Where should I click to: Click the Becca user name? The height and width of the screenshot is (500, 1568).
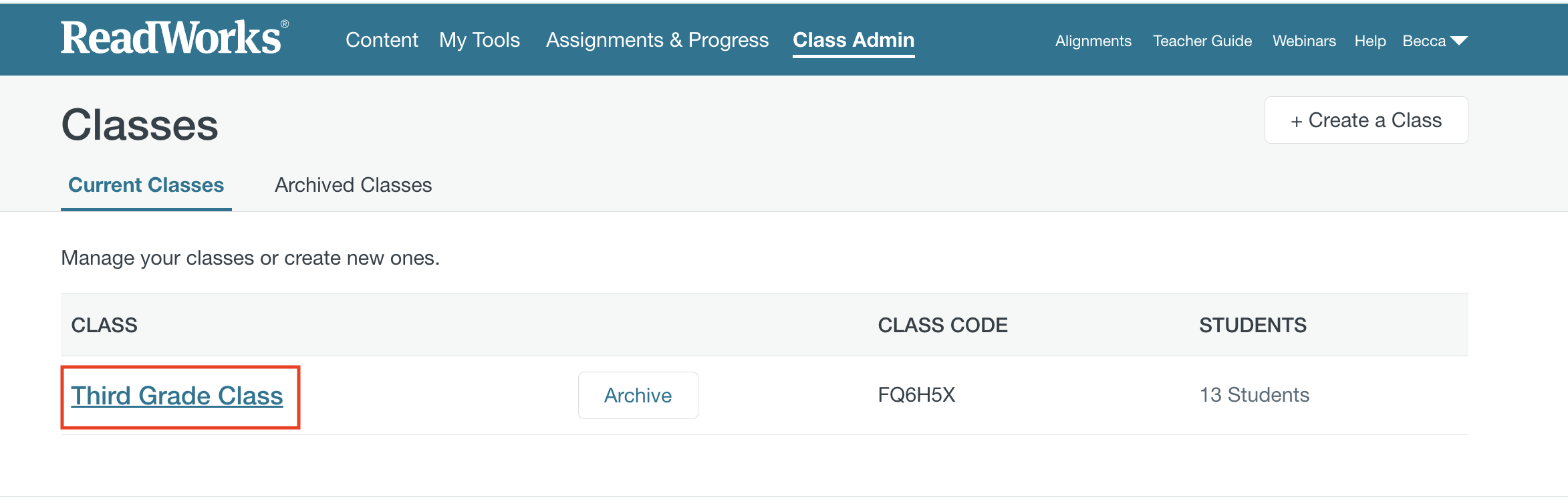pyautogui.click(x=1424, y=41)
